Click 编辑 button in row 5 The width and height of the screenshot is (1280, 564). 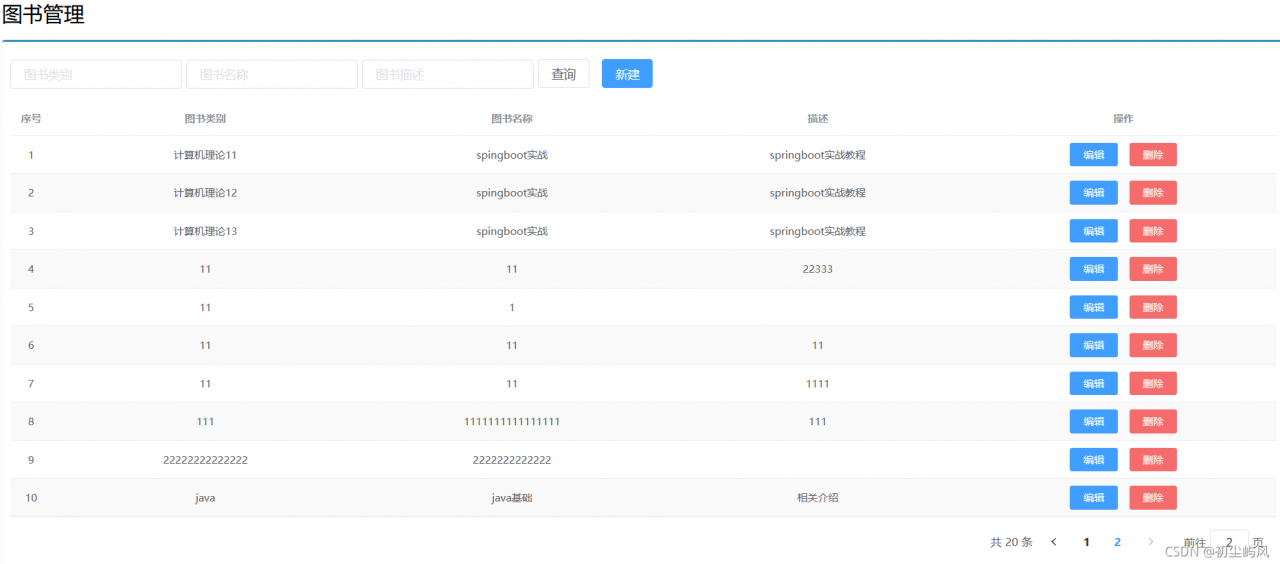1094,307
